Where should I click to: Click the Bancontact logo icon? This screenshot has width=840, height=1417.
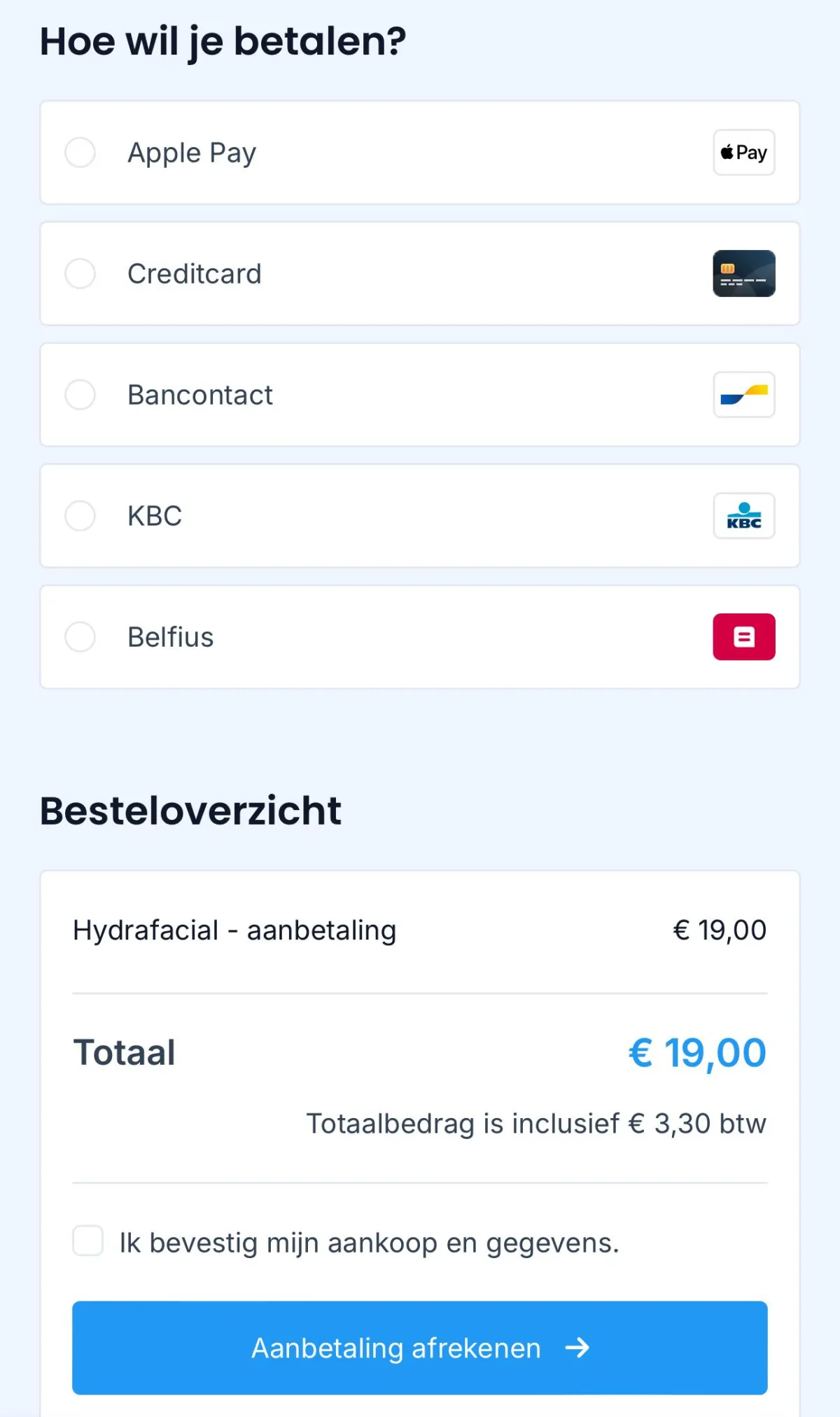[743, 395]
